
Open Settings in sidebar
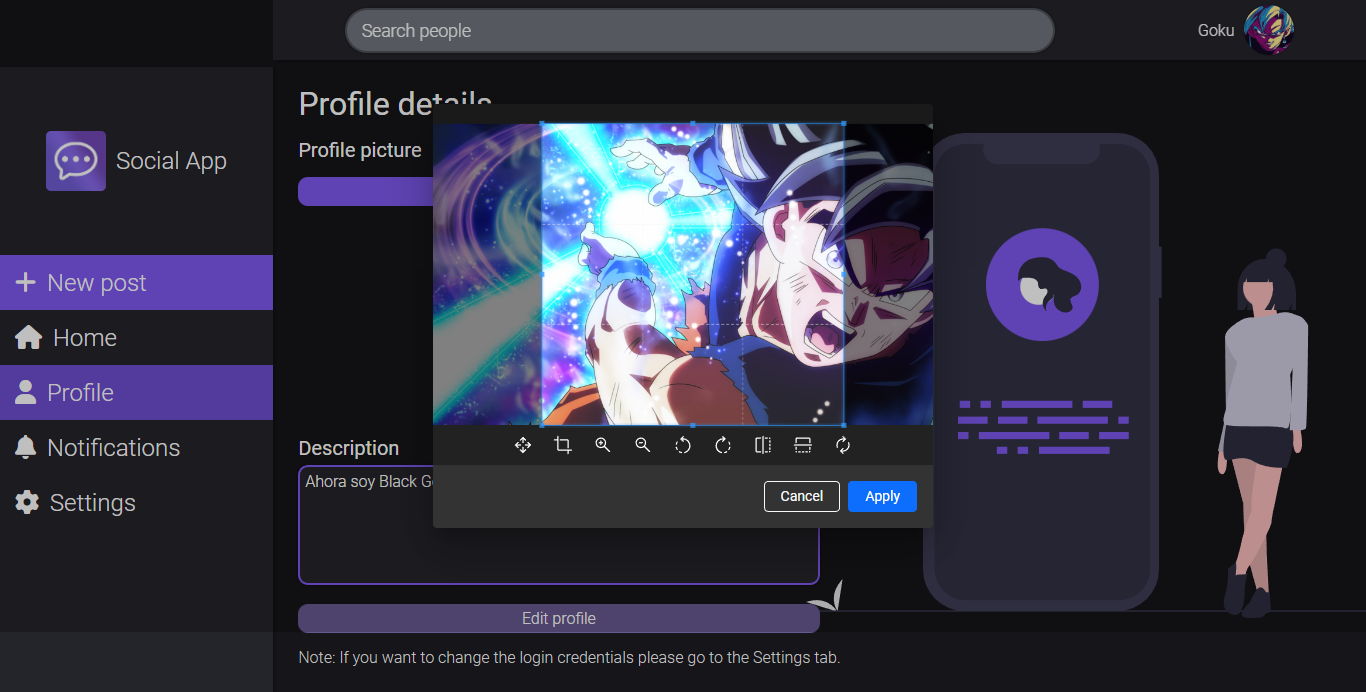click(x=136, y=502)
